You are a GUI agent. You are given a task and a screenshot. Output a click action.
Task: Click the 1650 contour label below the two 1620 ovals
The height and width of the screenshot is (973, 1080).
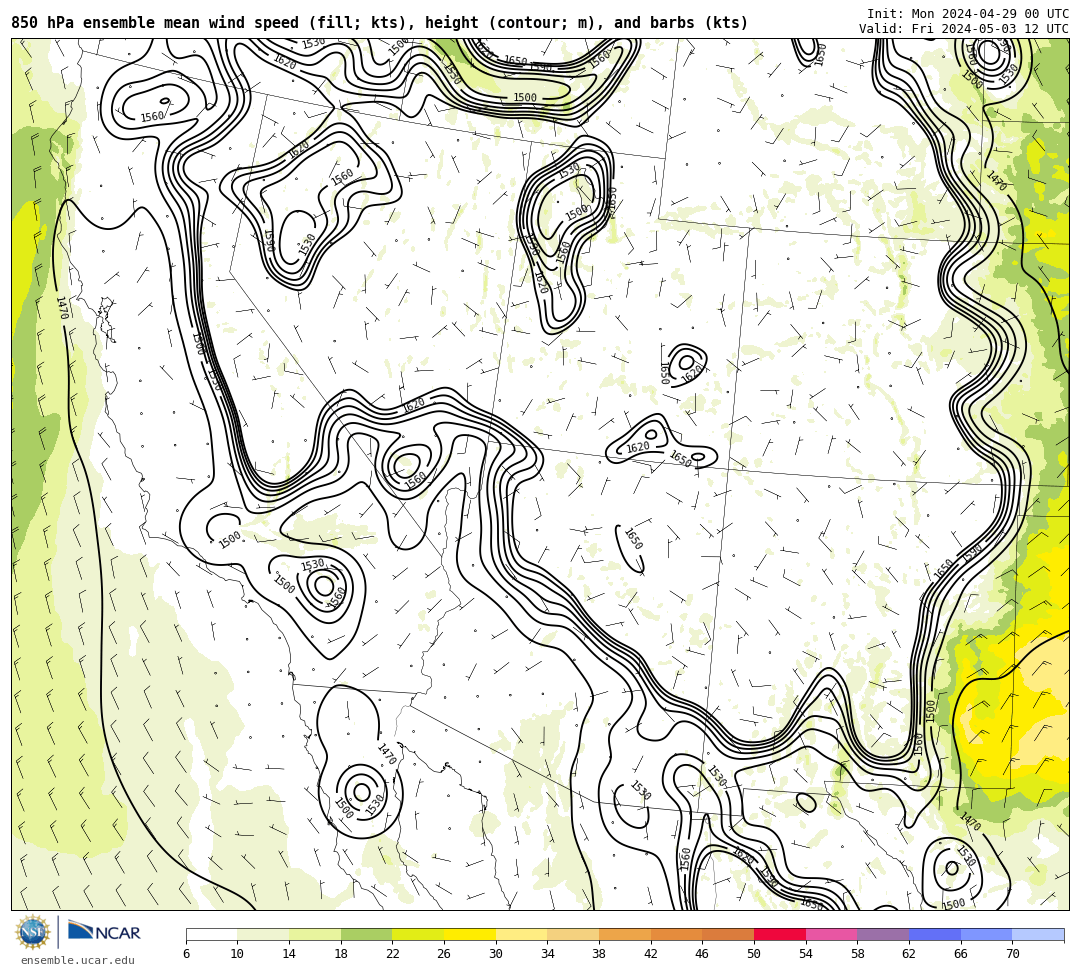pos(633,538)
